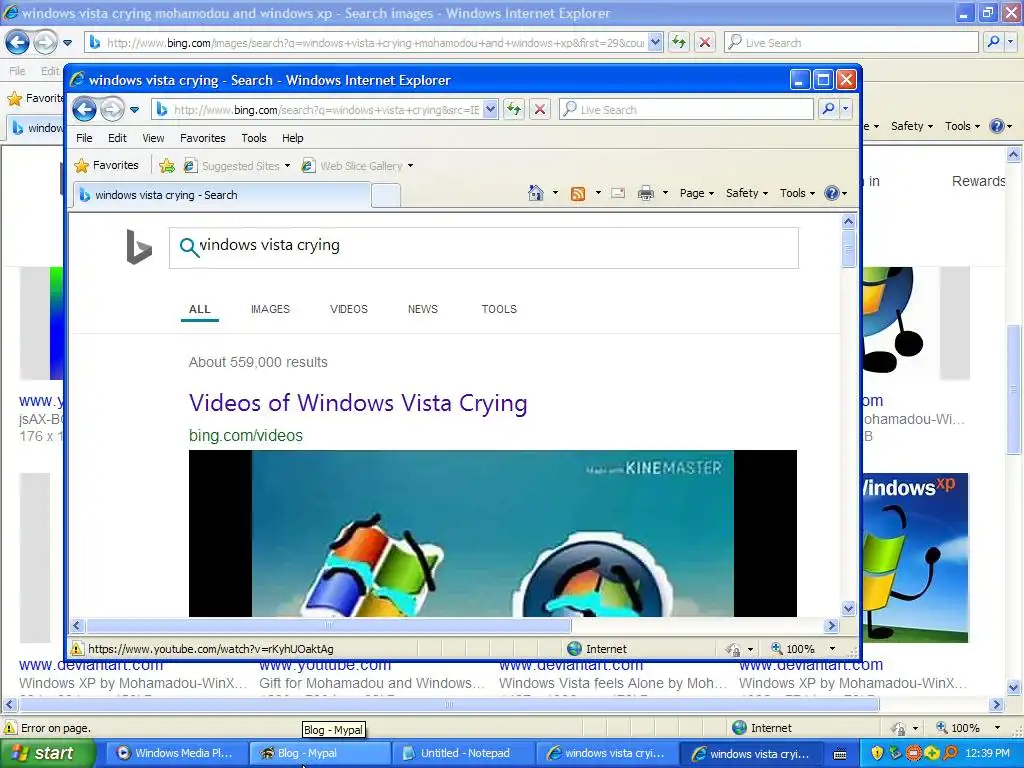Open Bing TOOLS tab
This screenshot has width=1024, height=768.
499,309
